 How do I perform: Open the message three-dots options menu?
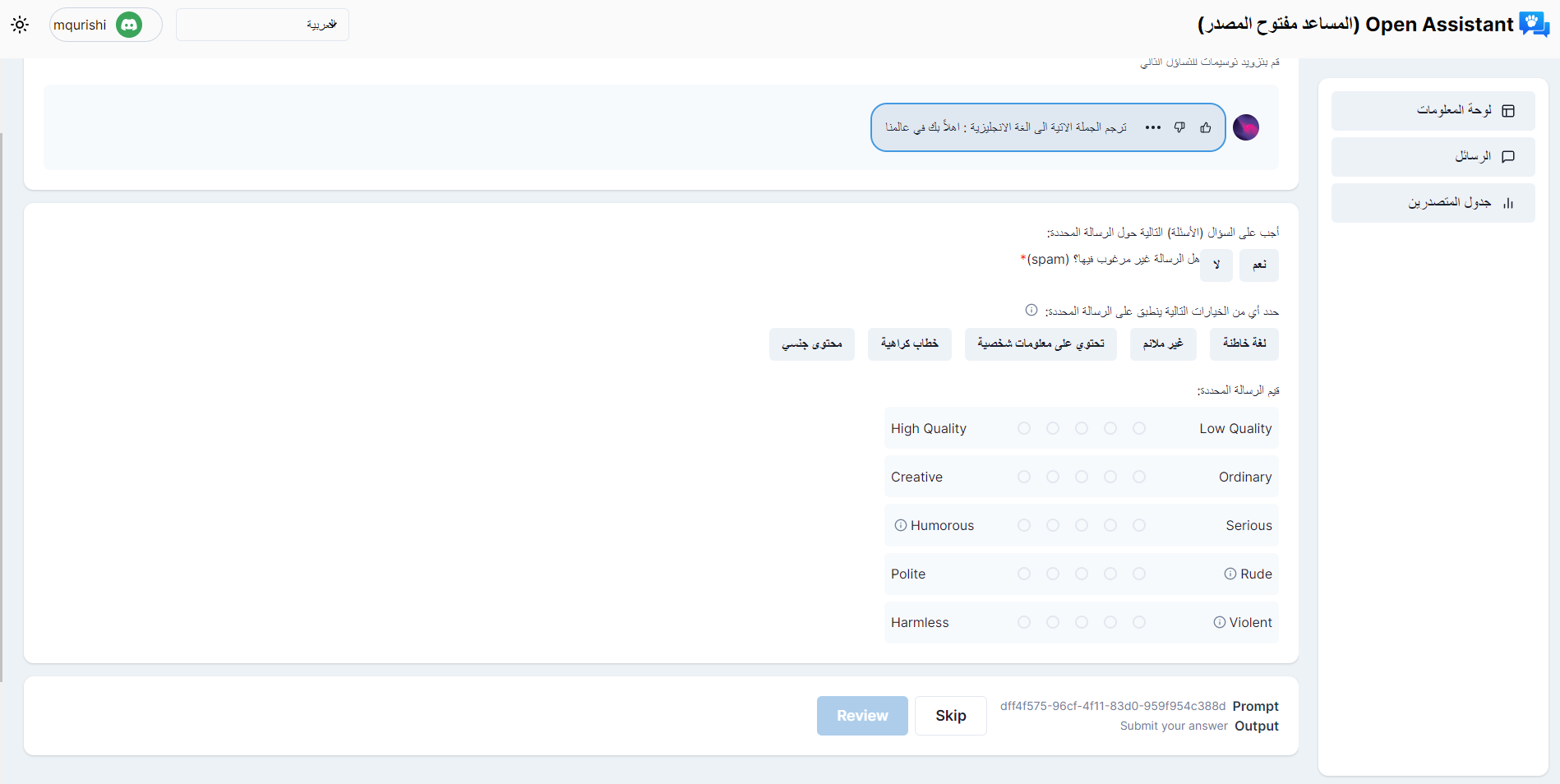pos(1153,127)
